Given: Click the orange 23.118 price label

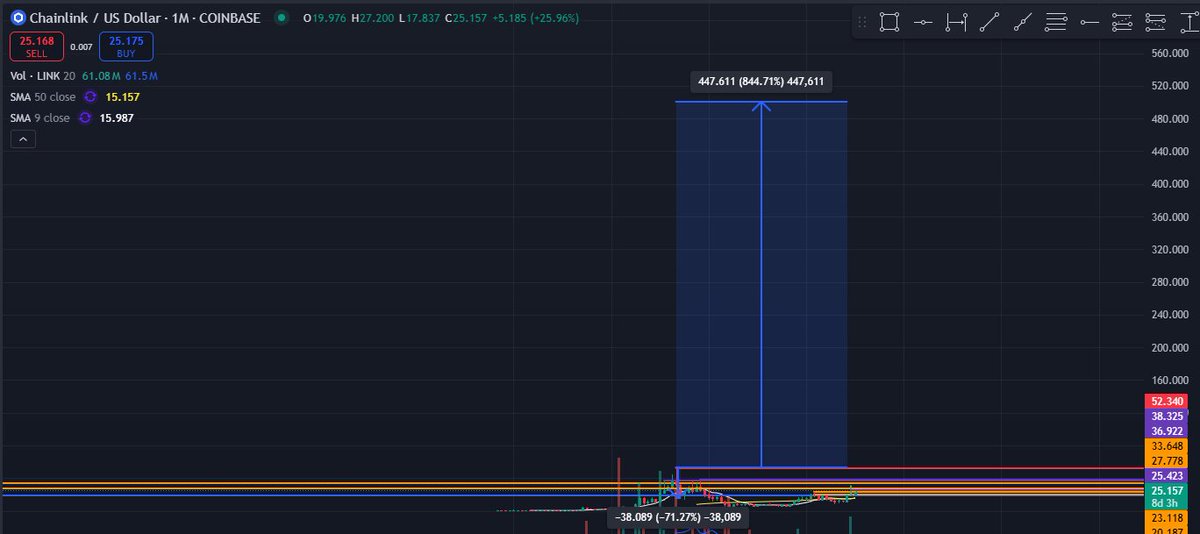Looking at the screenshot, I should [x=1167, y=519].
